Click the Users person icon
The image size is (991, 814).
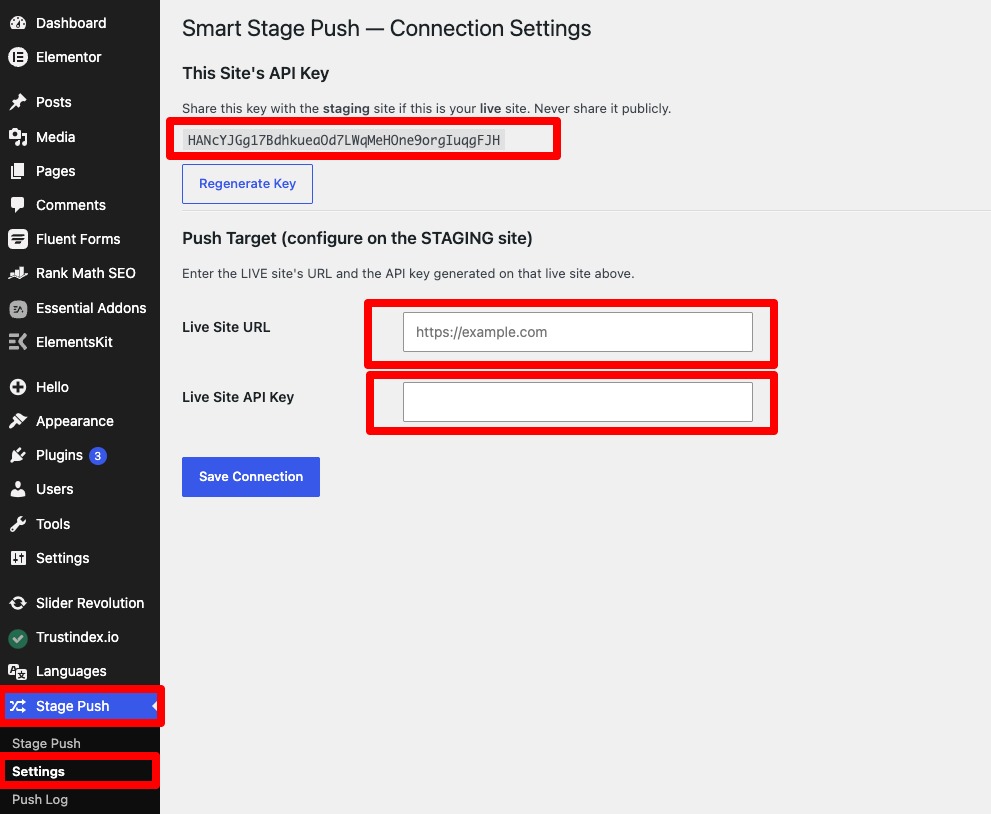[18, 489]
